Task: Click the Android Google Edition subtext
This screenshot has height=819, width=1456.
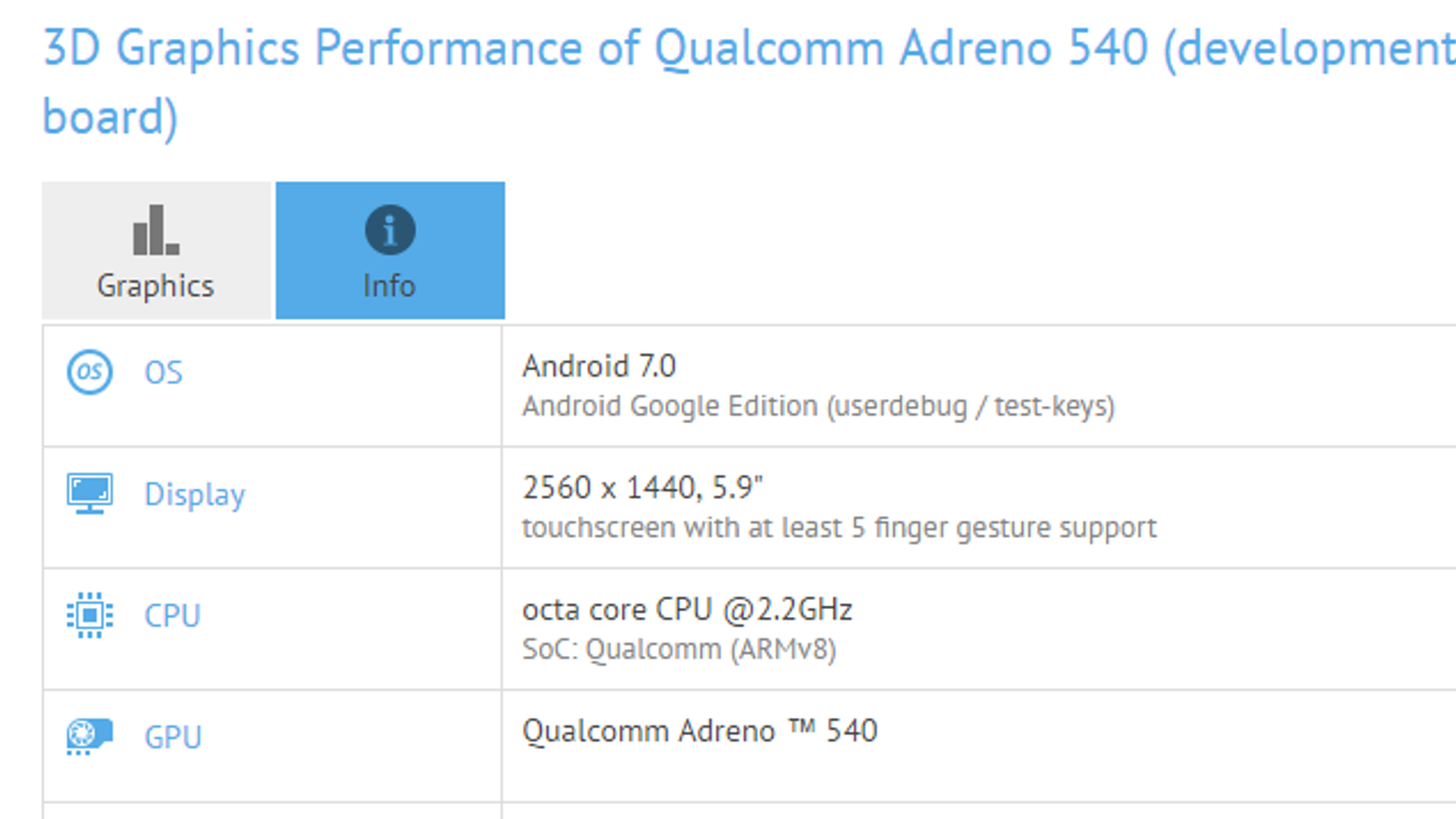Action: (x=818, y=406)
